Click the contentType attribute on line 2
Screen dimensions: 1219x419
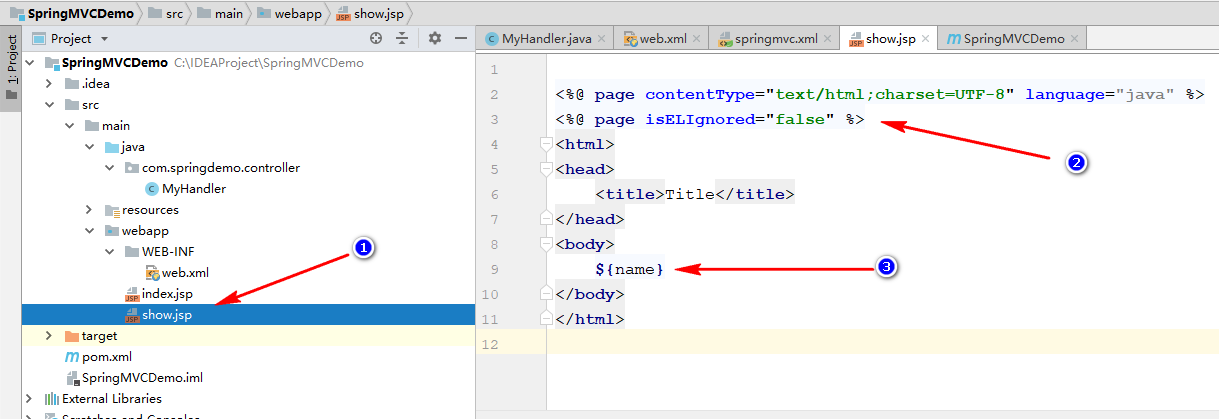pos(700,94)
